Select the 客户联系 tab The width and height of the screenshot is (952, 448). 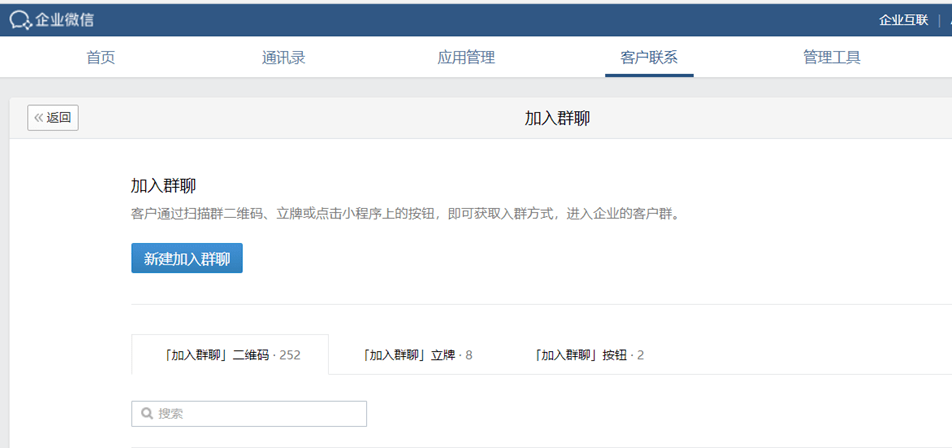[x=649, y=58]
